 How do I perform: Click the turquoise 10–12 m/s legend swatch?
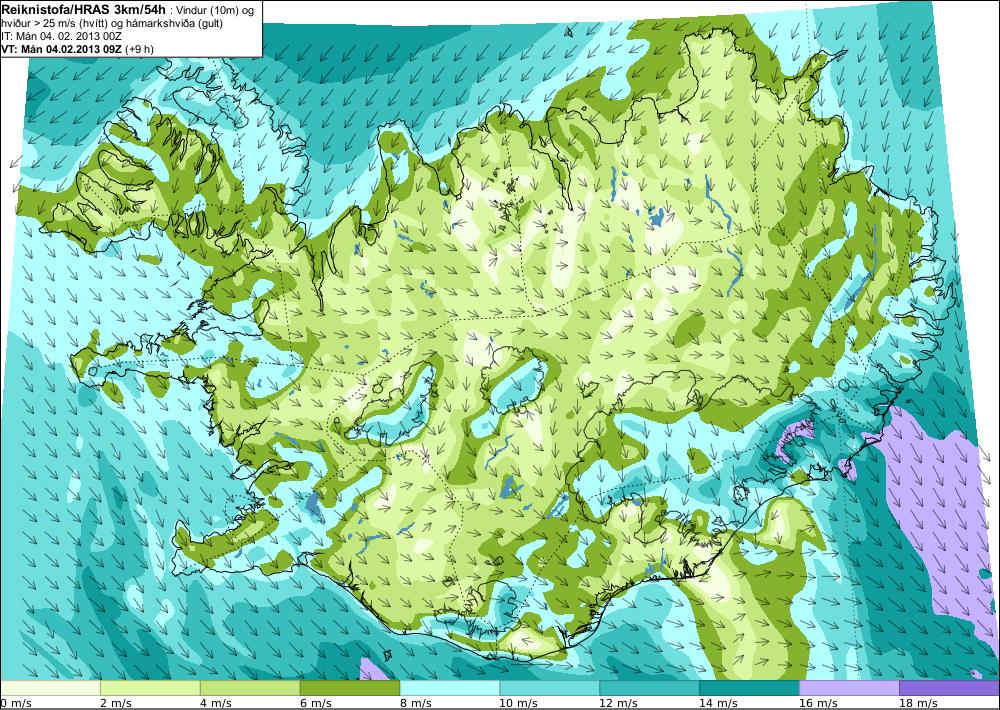point(550,688)
